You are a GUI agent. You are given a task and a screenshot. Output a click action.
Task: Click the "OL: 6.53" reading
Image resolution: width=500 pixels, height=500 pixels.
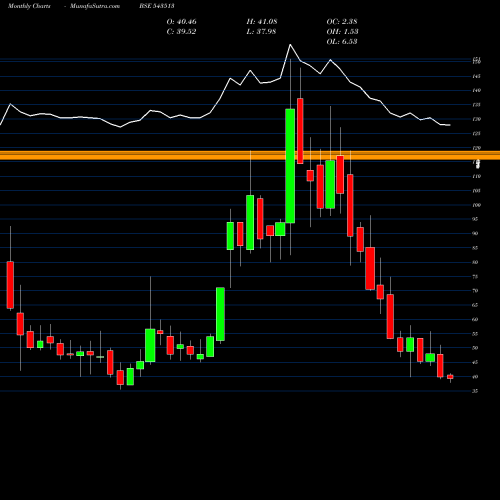coord(342,42)
